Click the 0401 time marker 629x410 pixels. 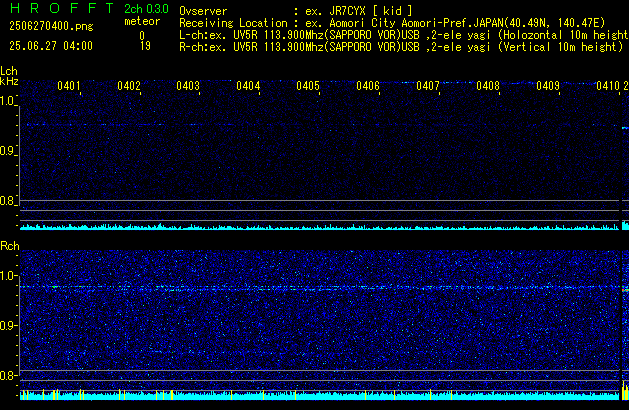tap(69, 86)
